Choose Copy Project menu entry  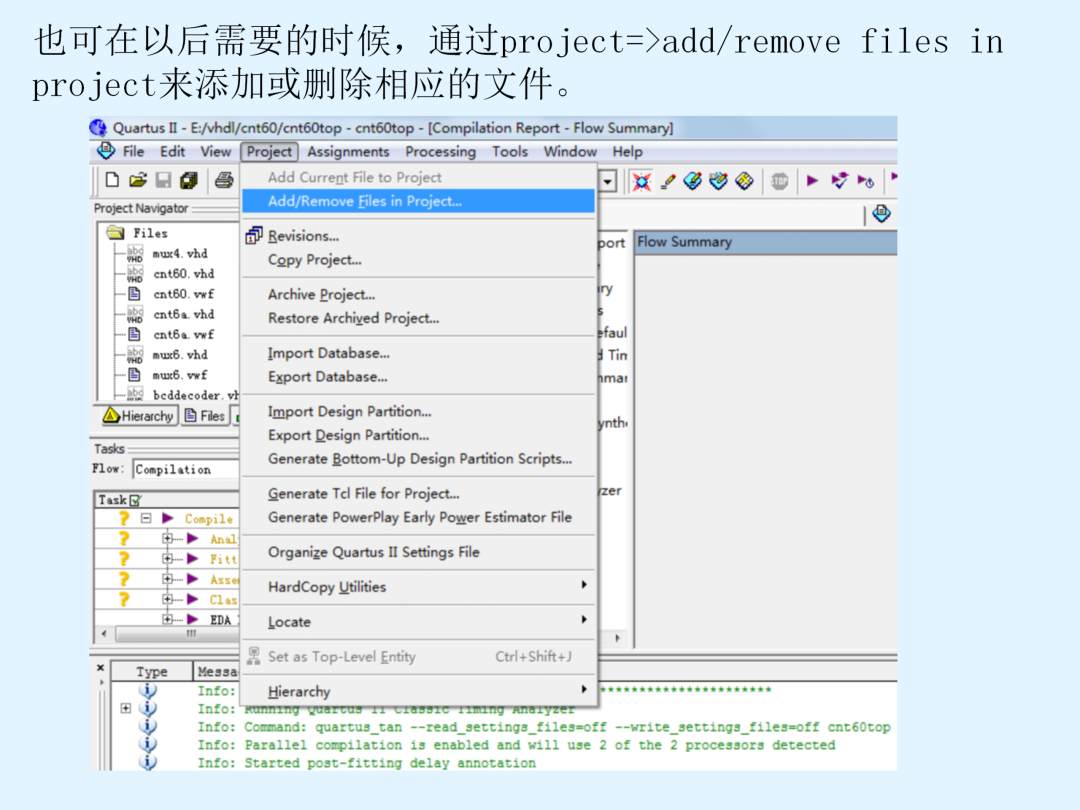pos(418,260)
